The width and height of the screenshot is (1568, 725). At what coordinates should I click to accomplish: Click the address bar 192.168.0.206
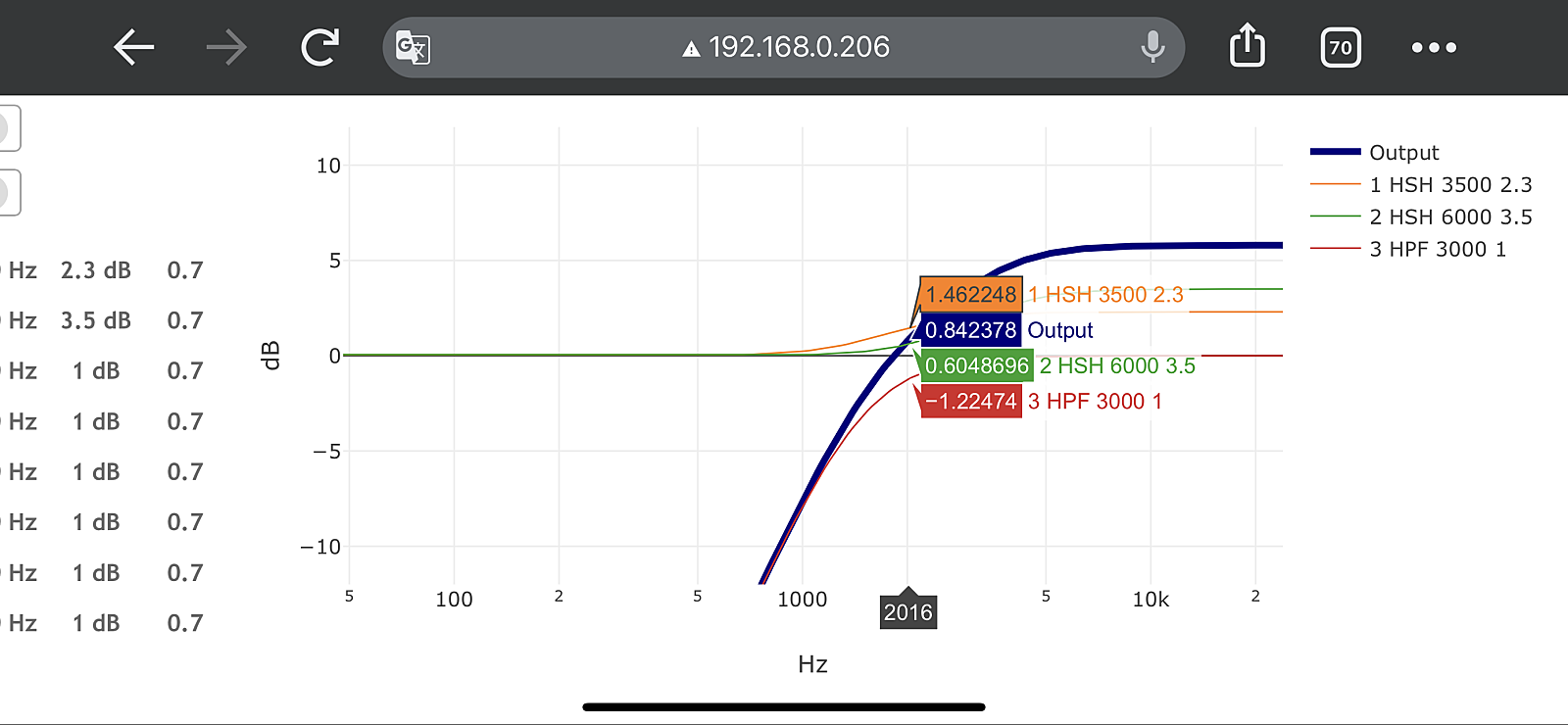pyautogui.click(x=784, y=47)
